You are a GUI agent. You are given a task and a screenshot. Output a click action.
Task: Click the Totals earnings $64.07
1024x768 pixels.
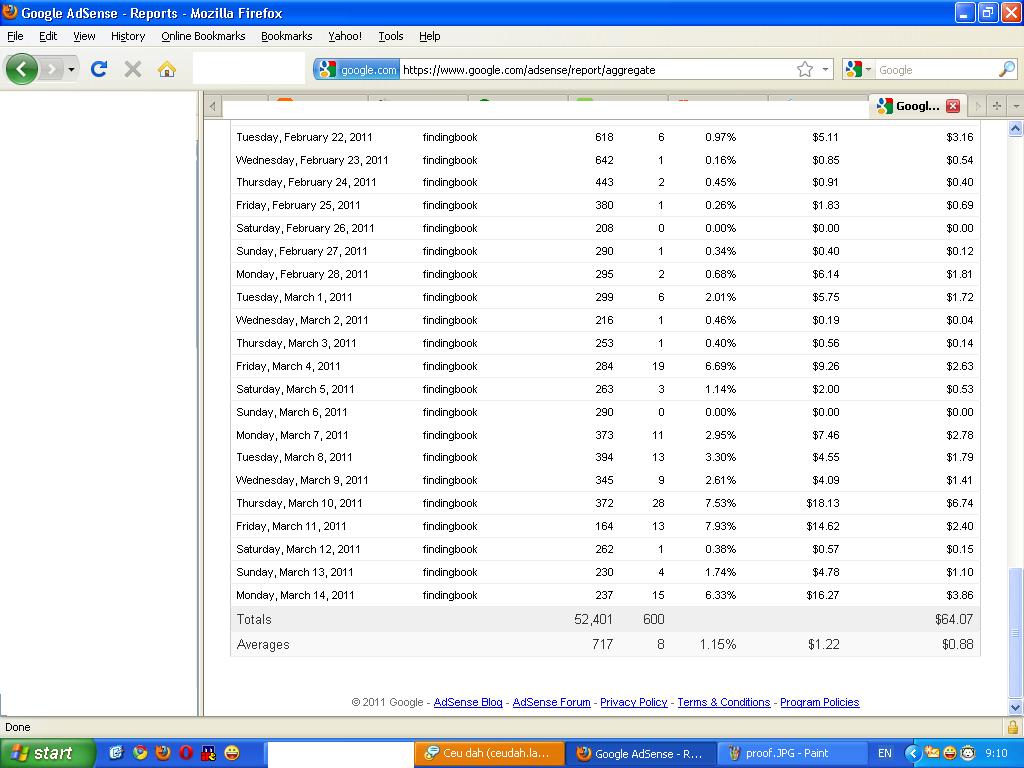coord(953,619)
